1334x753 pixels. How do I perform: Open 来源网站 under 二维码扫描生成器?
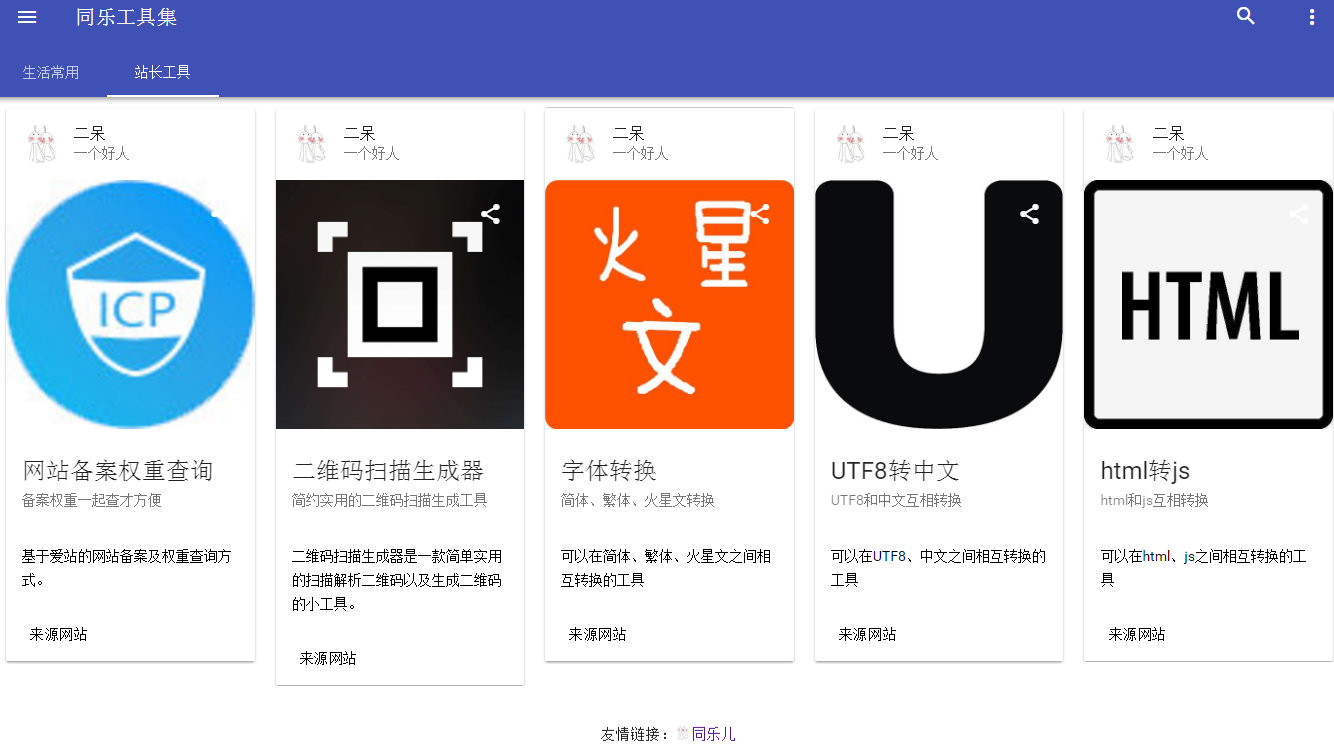coord(328,658)
